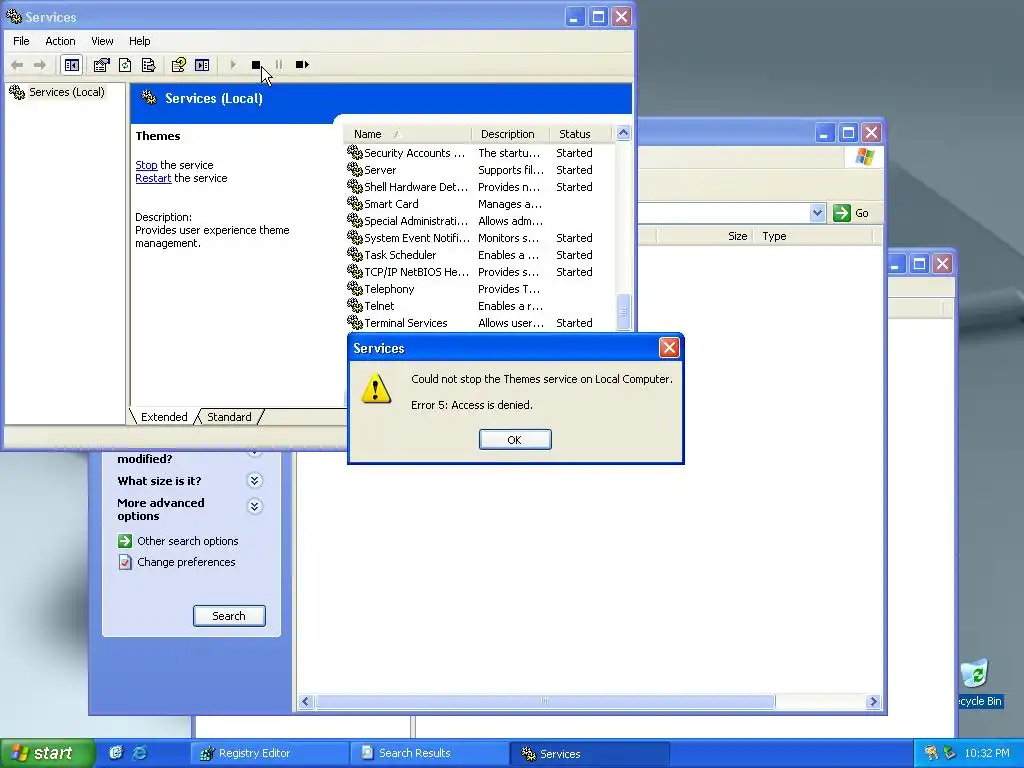Click the Back arrow in Services toolbar
The image size is (1024, 768).
coord(18,65)
